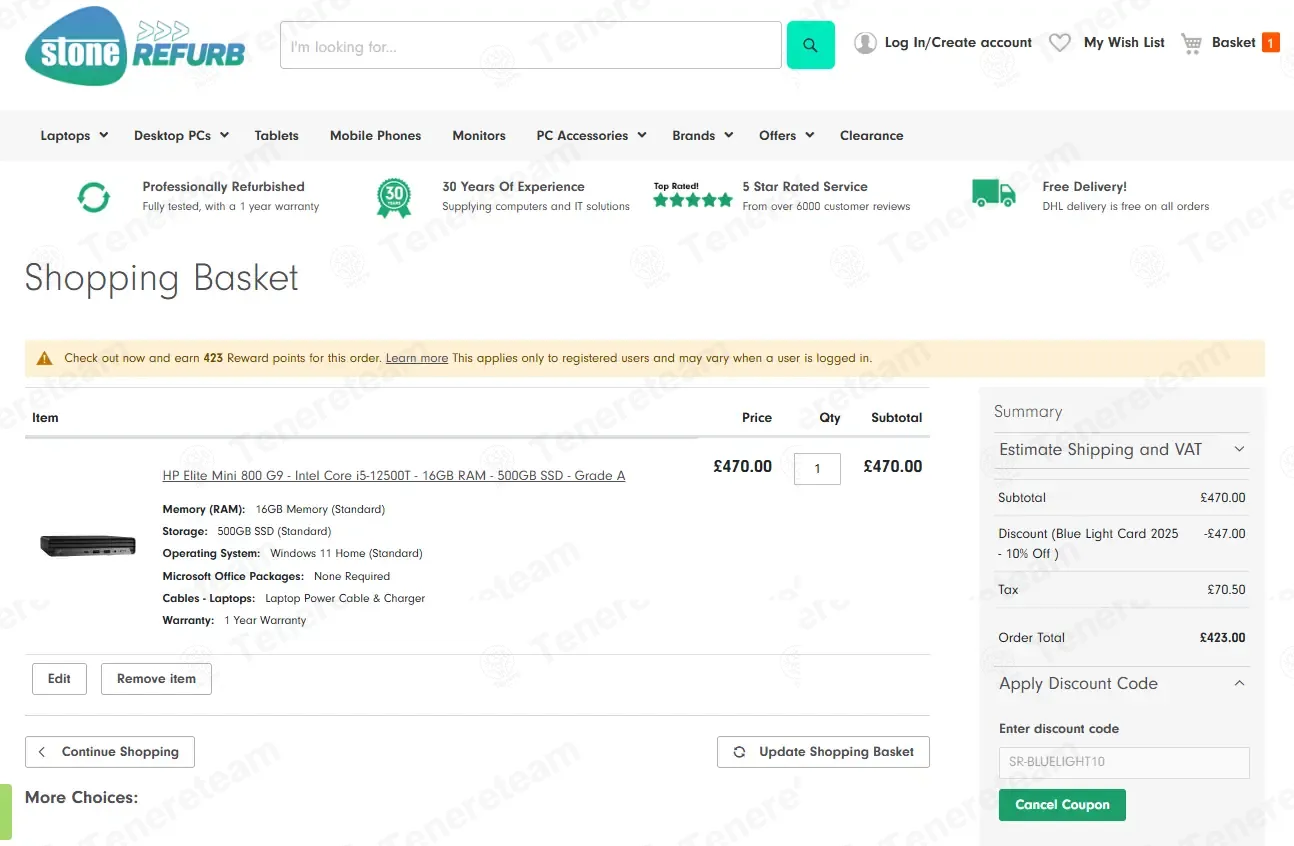
Task: Click the Stone Refurb logo
Action: tap(135, 46)
